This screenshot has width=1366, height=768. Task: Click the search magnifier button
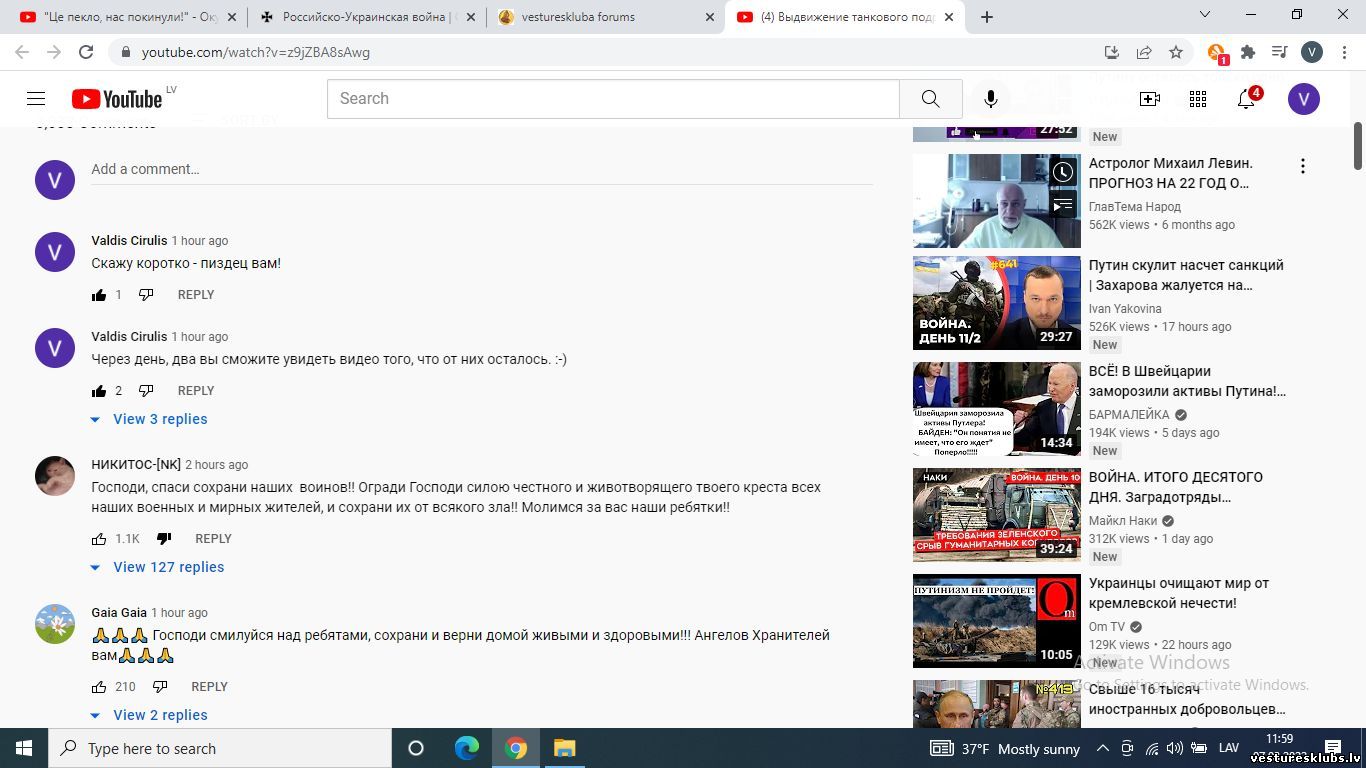point(930,99)
